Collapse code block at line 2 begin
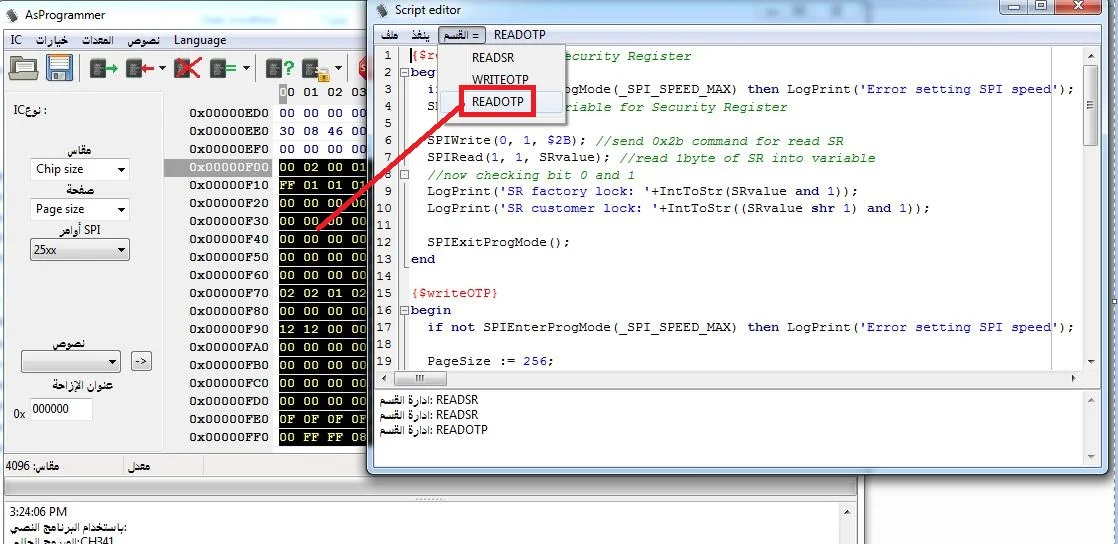Screen dimensions: 1118x544 [x=404, y=72]
